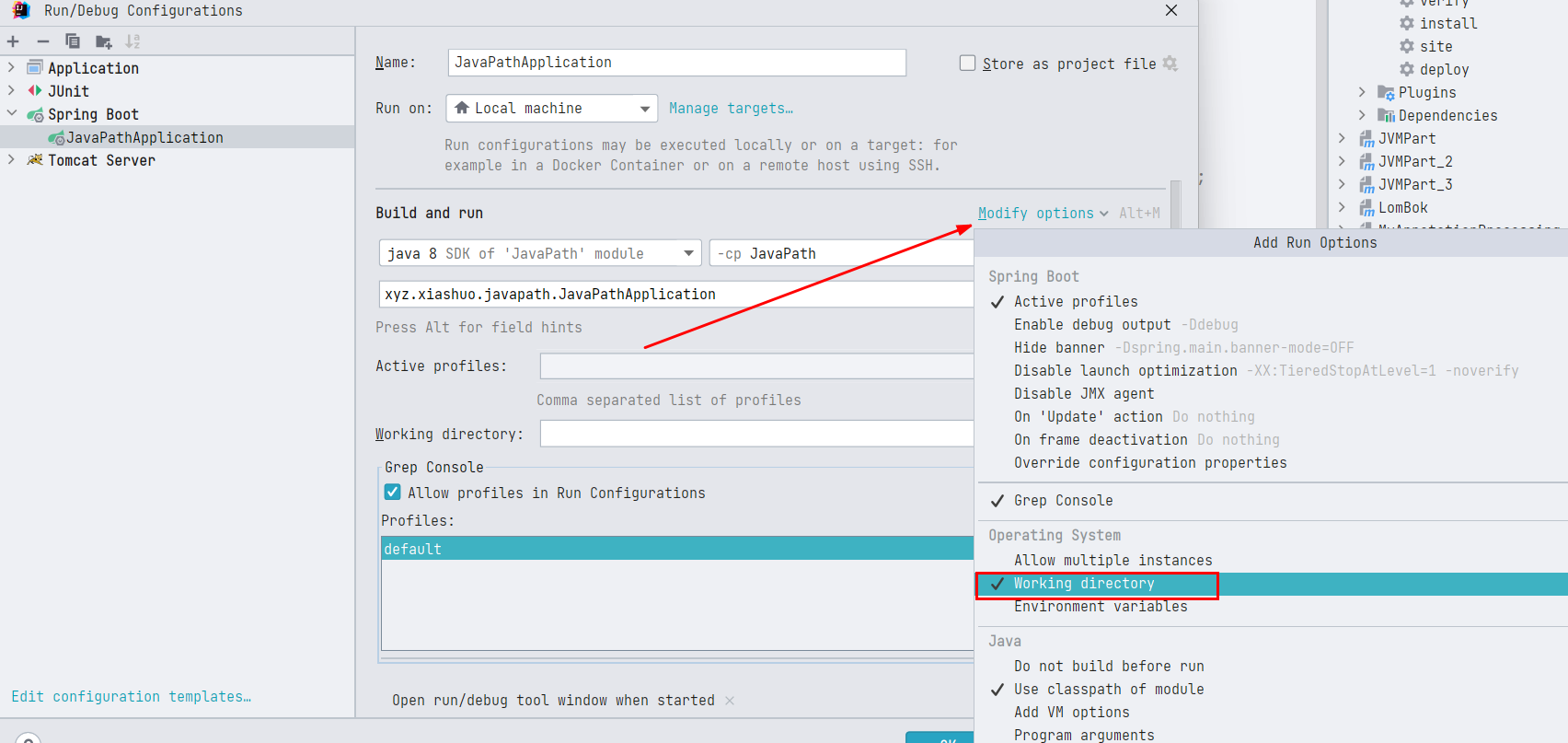Screen dimensions: 1568x743
Task: Enable Store as project file checkbox
Action: click(x=967, y=63)
